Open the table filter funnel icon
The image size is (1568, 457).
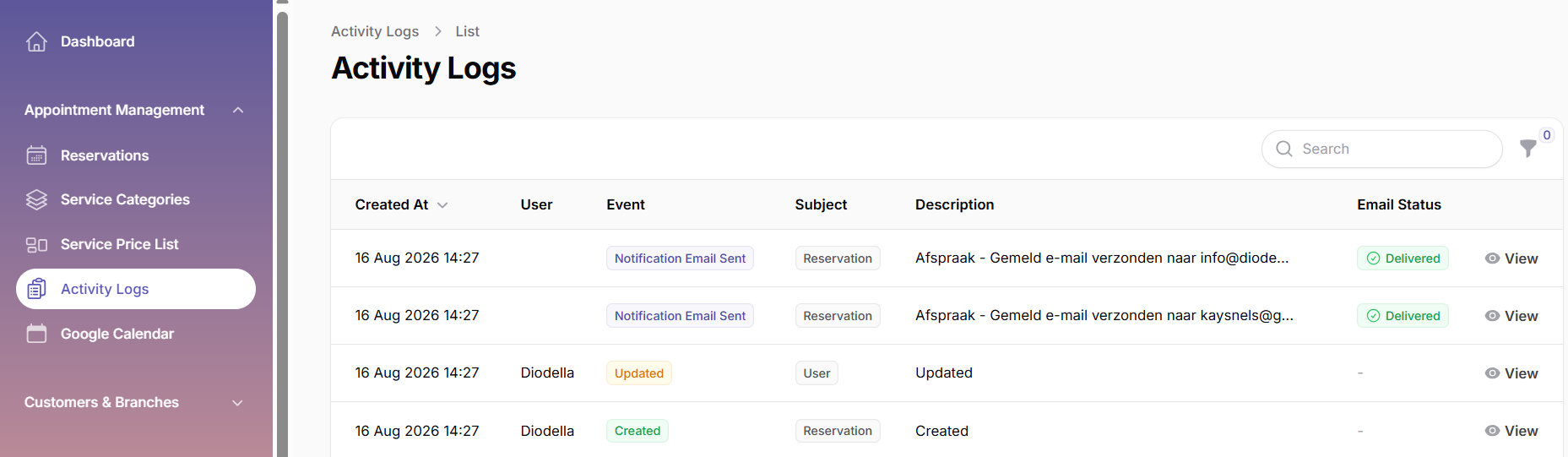[x=1528, y=149]
